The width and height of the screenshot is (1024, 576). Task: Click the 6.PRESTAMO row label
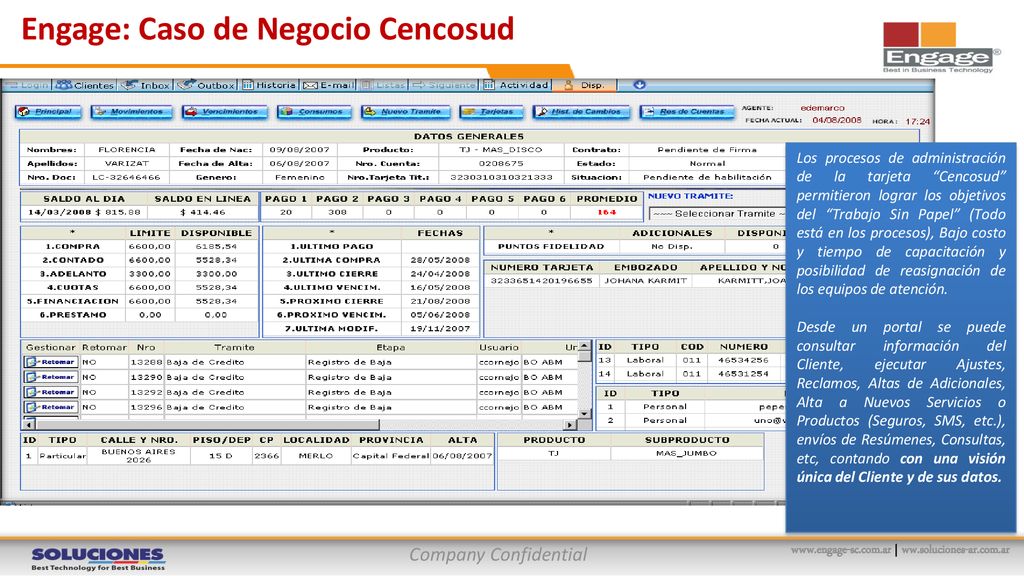(x=72, y=315)
